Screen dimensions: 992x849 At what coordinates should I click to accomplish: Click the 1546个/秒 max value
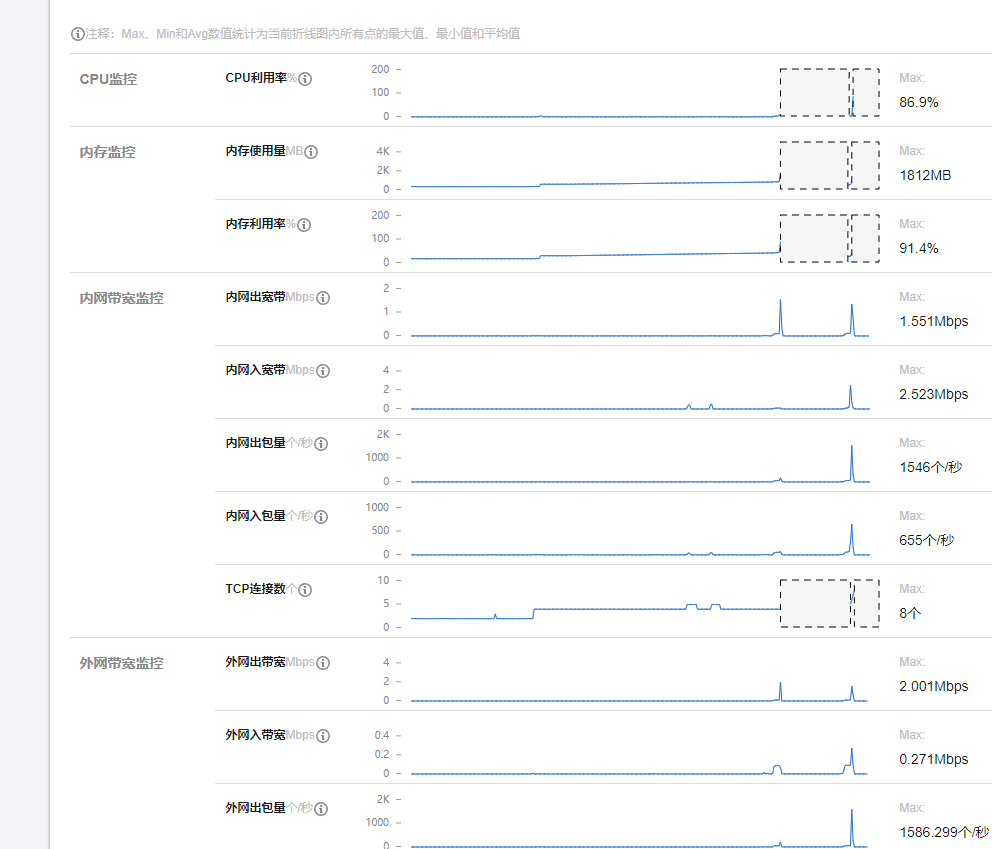point(931,468)
